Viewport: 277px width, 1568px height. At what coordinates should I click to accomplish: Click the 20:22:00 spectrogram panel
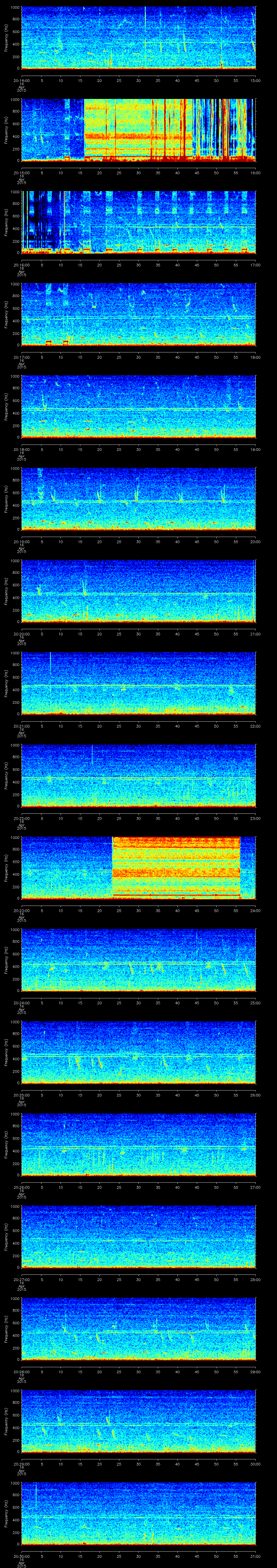point(139,775)
